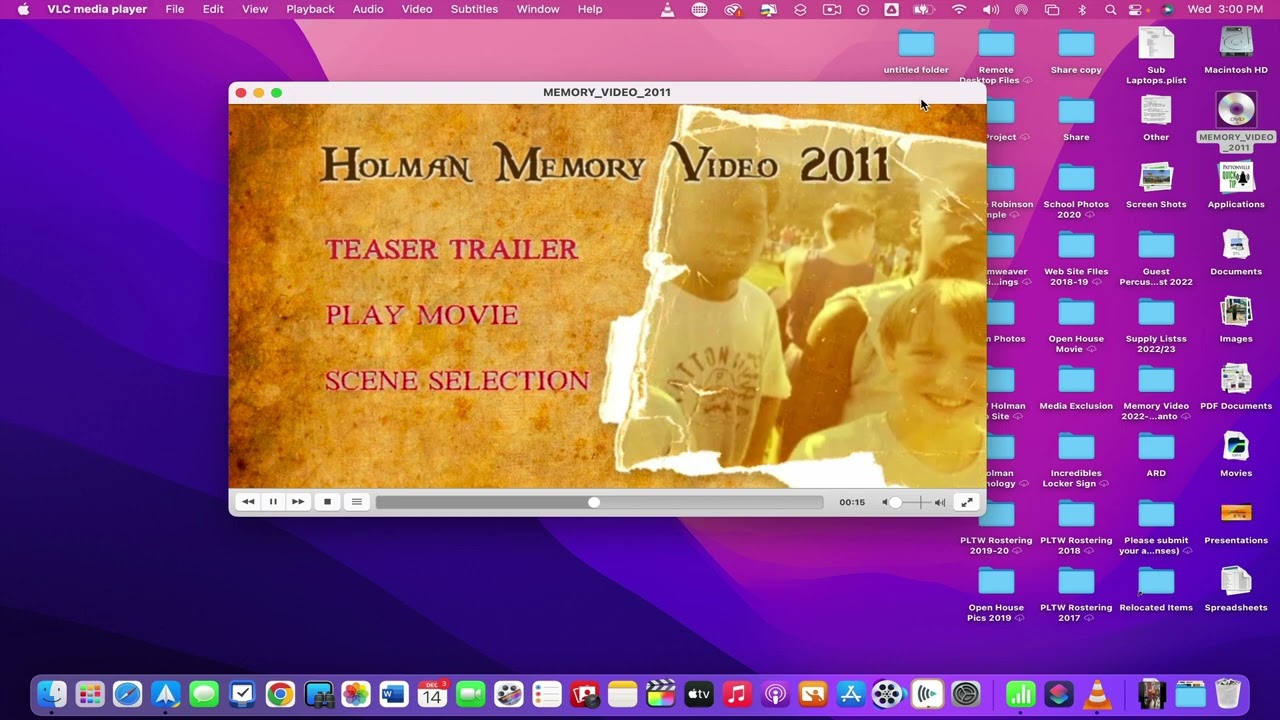Toggle VLC fullscreen mode
This screenshot has height=720, width=1280.
pyautogui.click(x=966, y=502)
